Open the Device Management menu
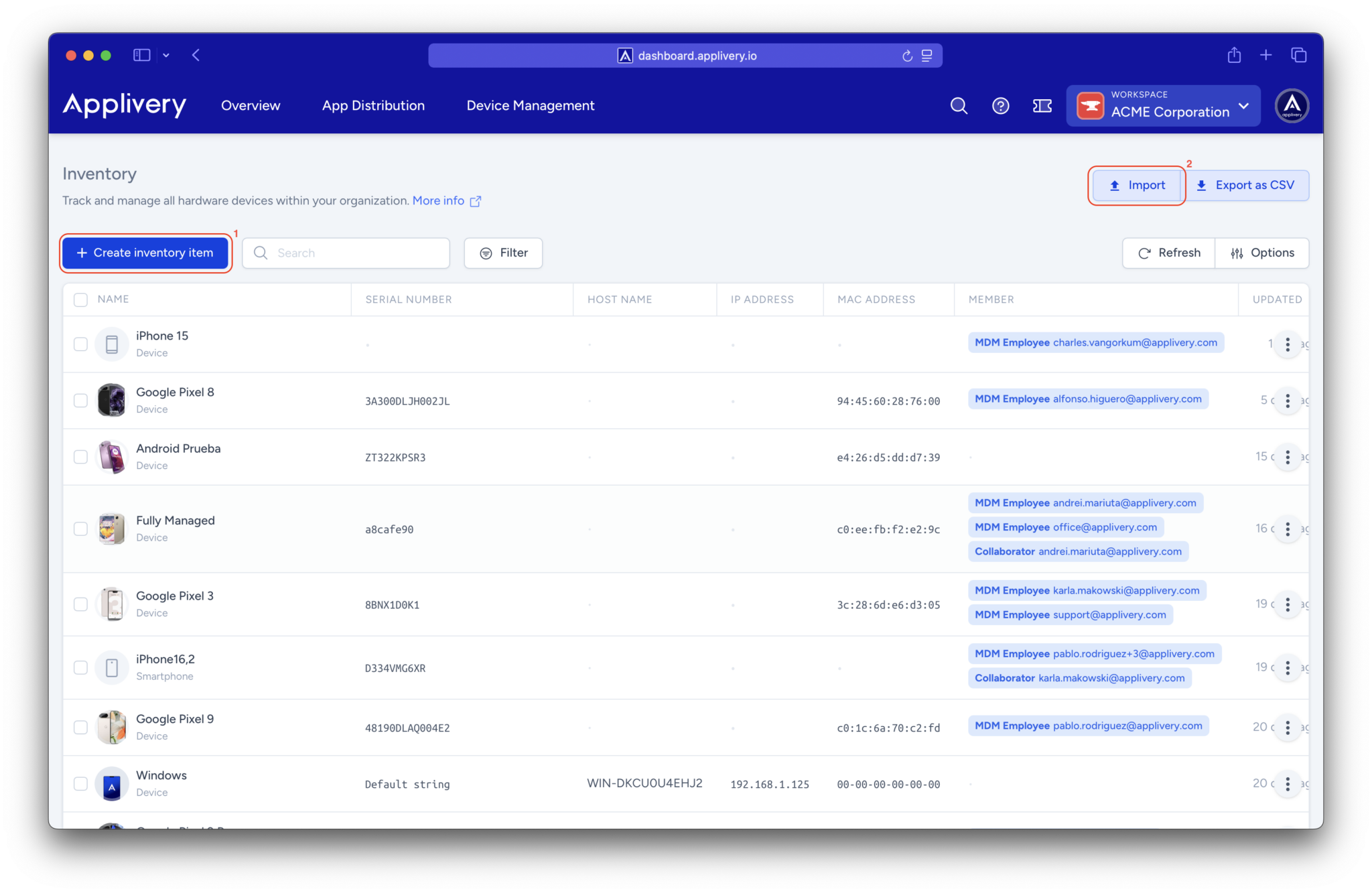 point(530,105)
